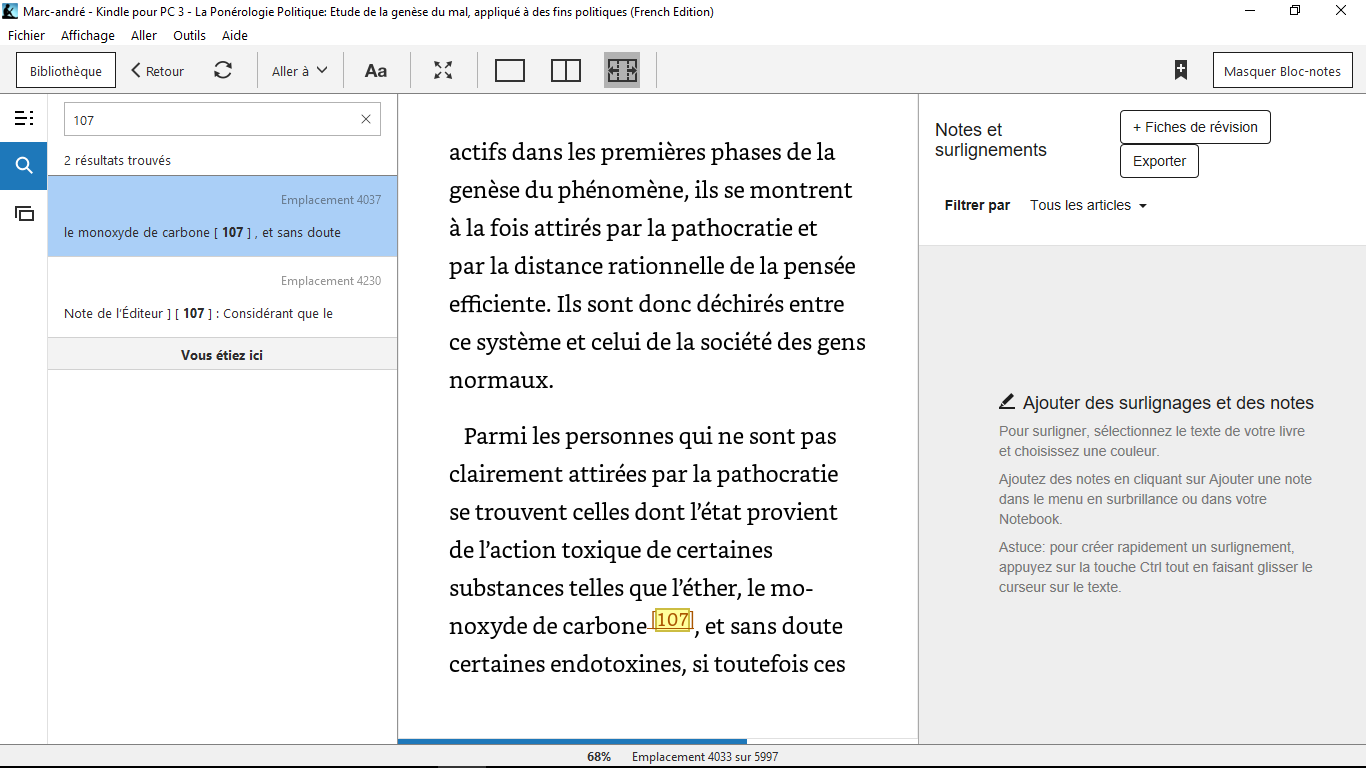Open the Affichage menu
Screen dimensions: 1366x768
[88, 35]
